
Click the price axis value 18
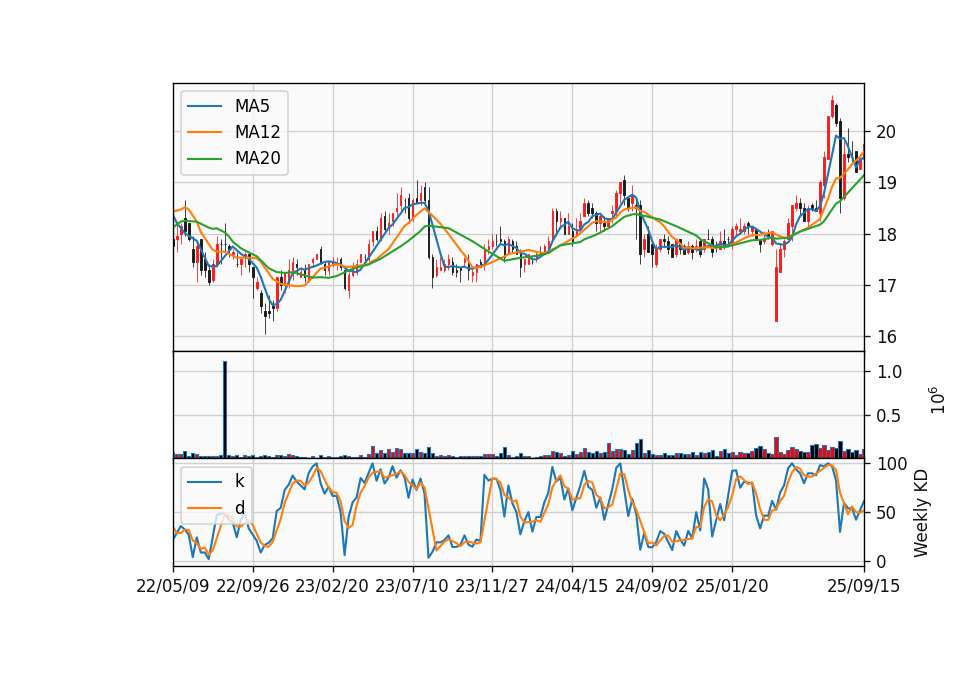[x=885, y=234]
